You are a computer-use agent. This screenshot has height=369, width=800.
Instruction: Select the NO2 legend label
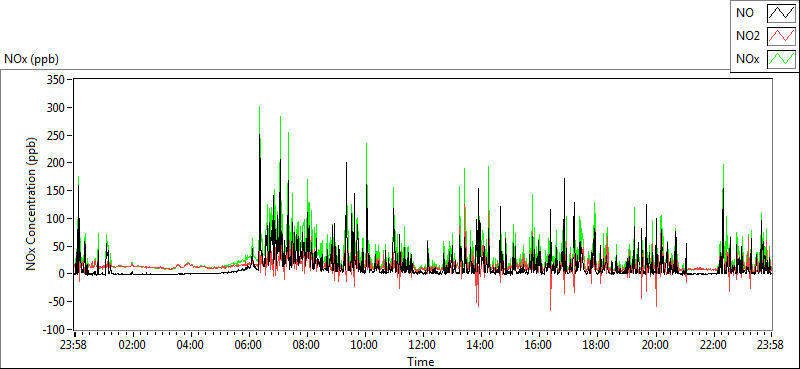(x=748, y=36)
